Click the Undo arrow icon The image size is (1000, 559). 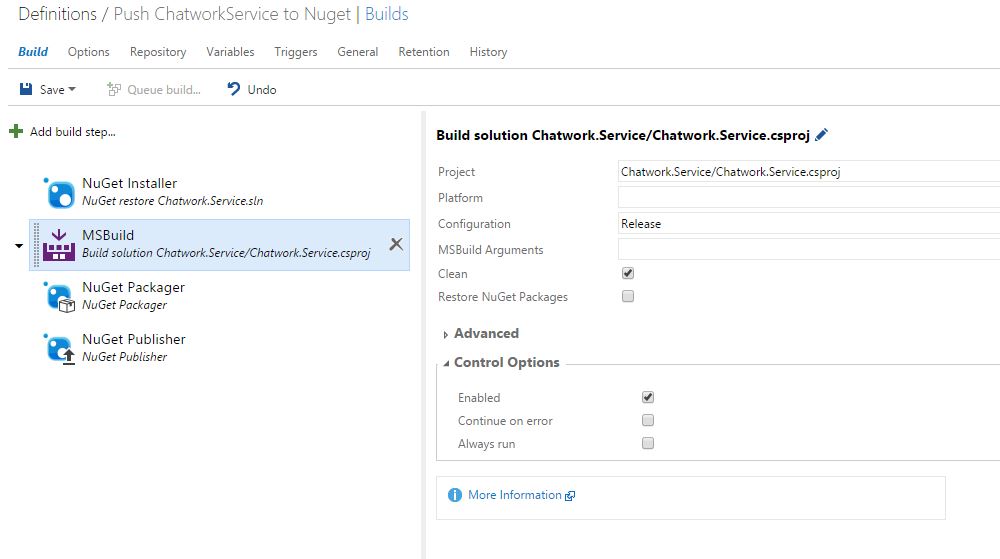coord(234,89)
